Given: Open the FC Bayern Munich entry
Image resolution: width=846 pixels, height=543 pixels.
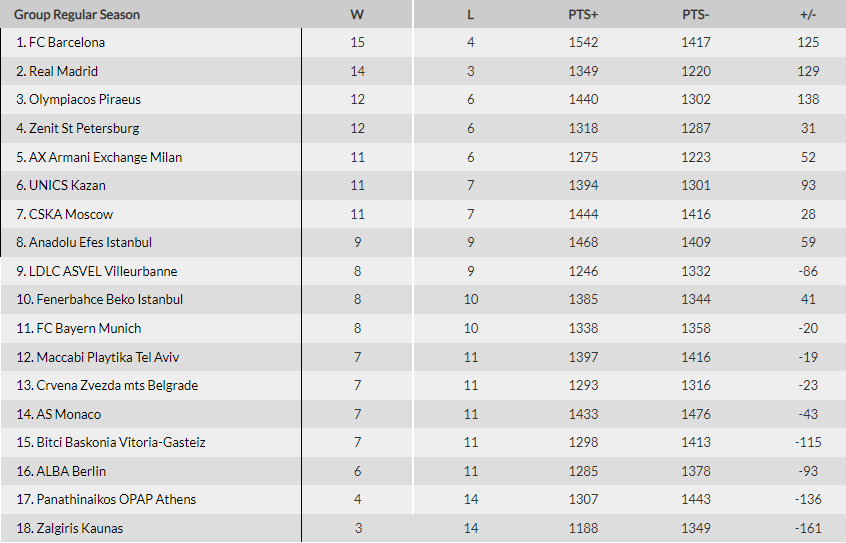Looking at the screenshot, I should pos(88,329).
